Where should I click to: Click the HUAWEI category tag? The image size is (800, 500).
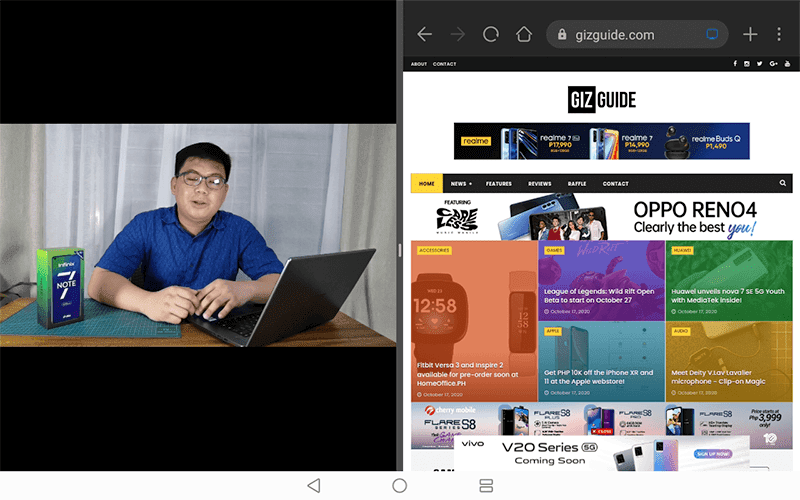[682, 251]
